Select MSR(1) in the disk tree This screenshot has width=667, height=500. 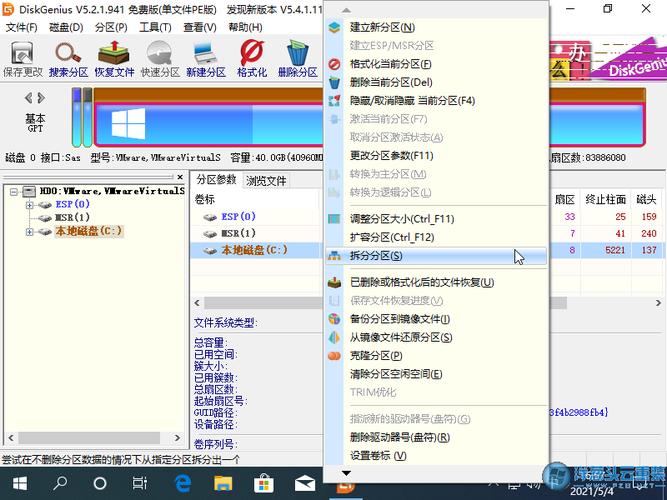click(72, 218)
